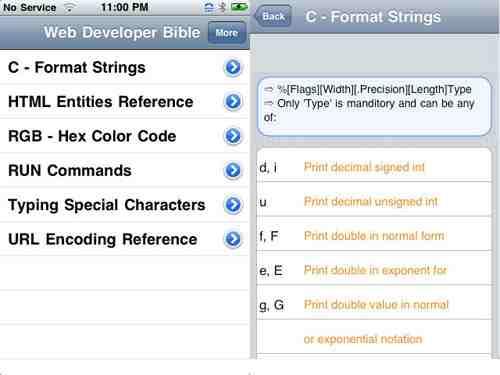Screen dimensions: 500x375
Task: Select the HTML Entities Reference list item
Action: coord(125,102)
